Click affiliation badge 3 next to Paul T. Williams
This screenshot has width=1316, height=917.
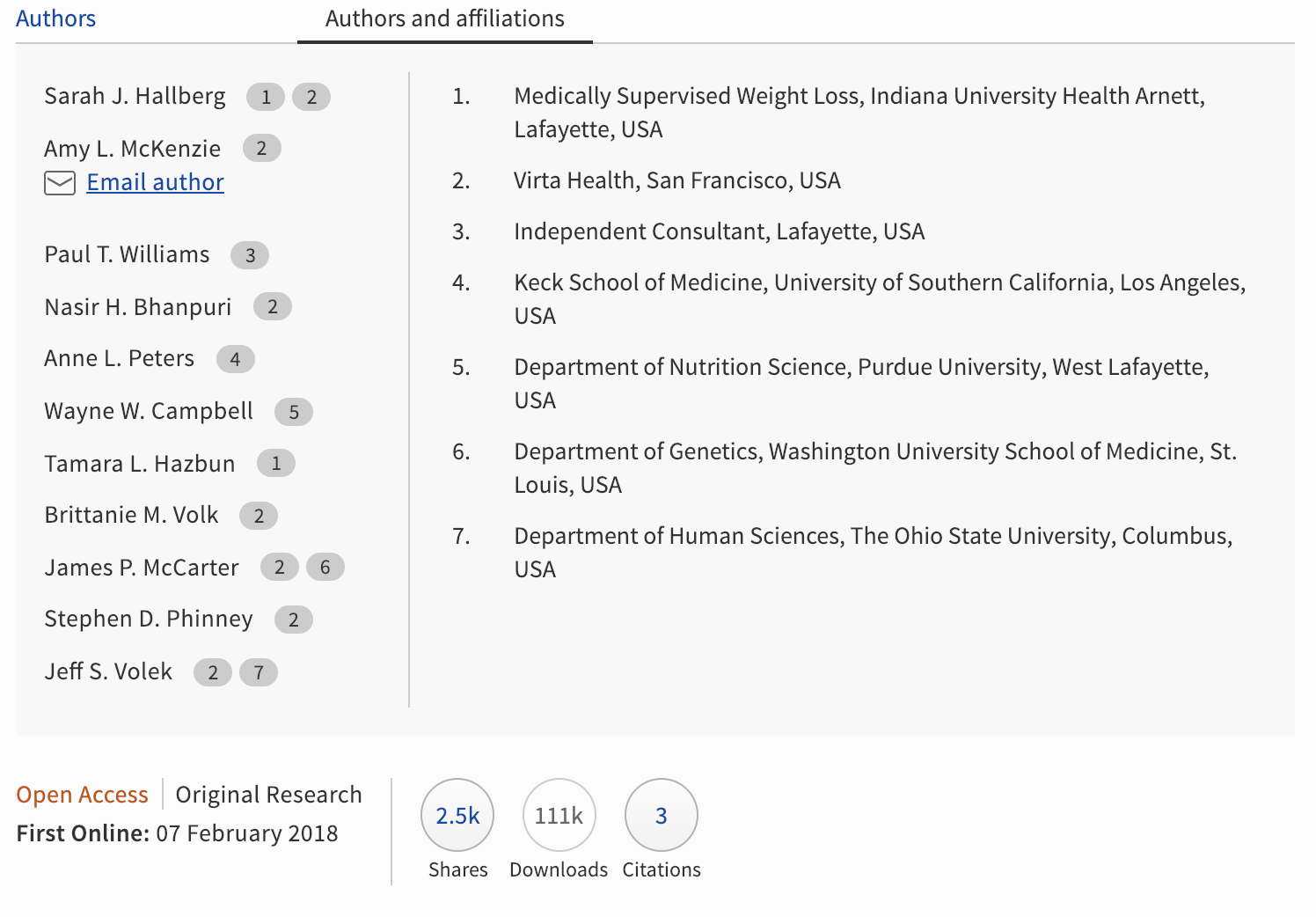click(250, 255)
